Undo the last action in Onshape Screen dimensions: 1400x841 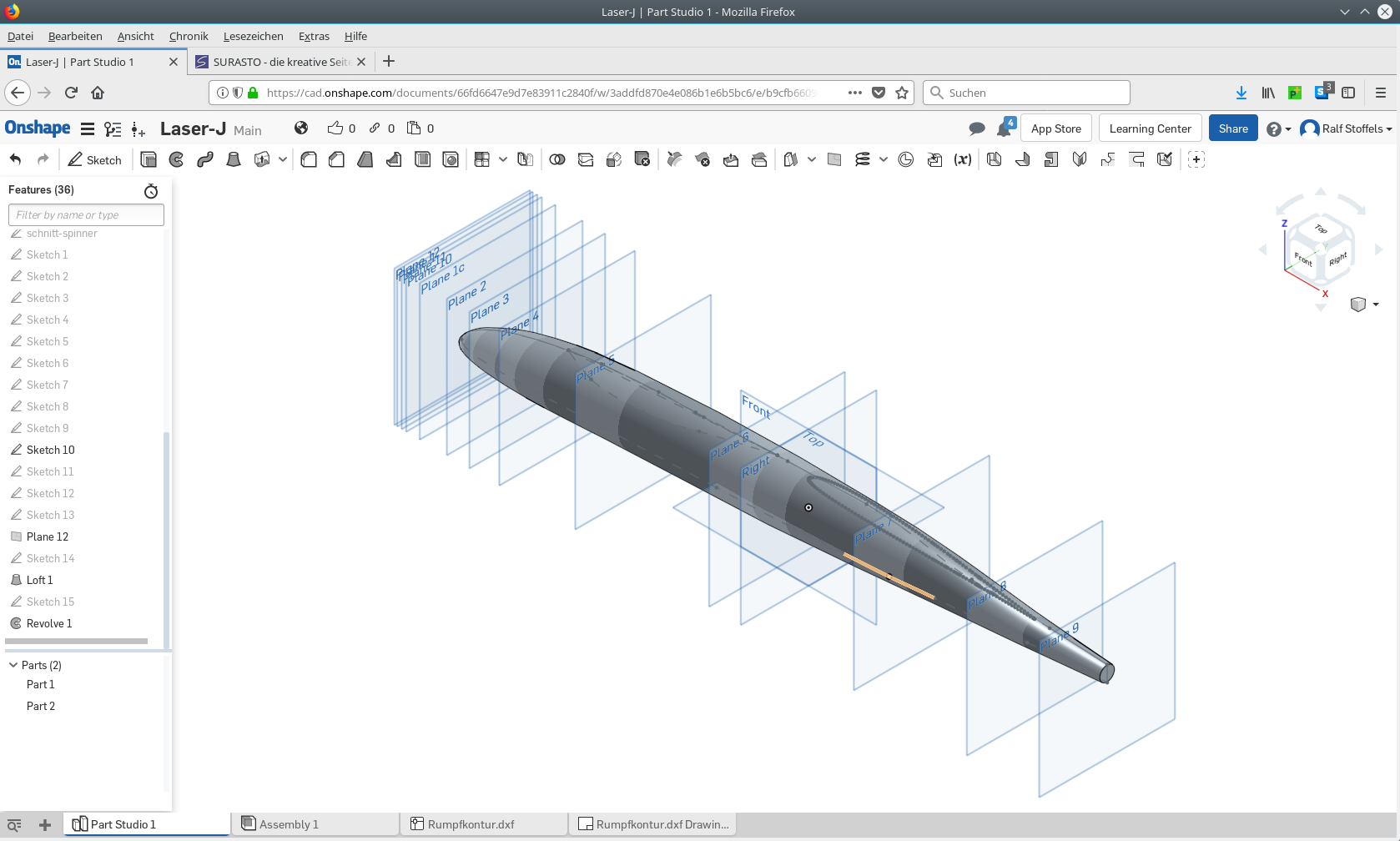pos(15,159)
